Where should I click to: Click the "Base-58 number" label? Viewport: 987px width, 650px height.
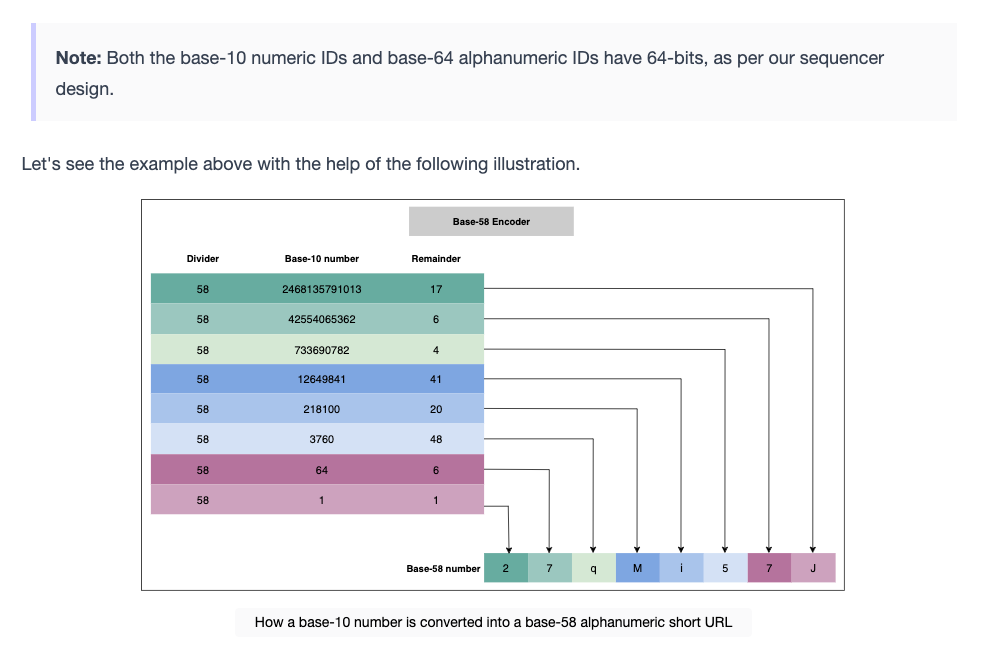tap(443, 569)
